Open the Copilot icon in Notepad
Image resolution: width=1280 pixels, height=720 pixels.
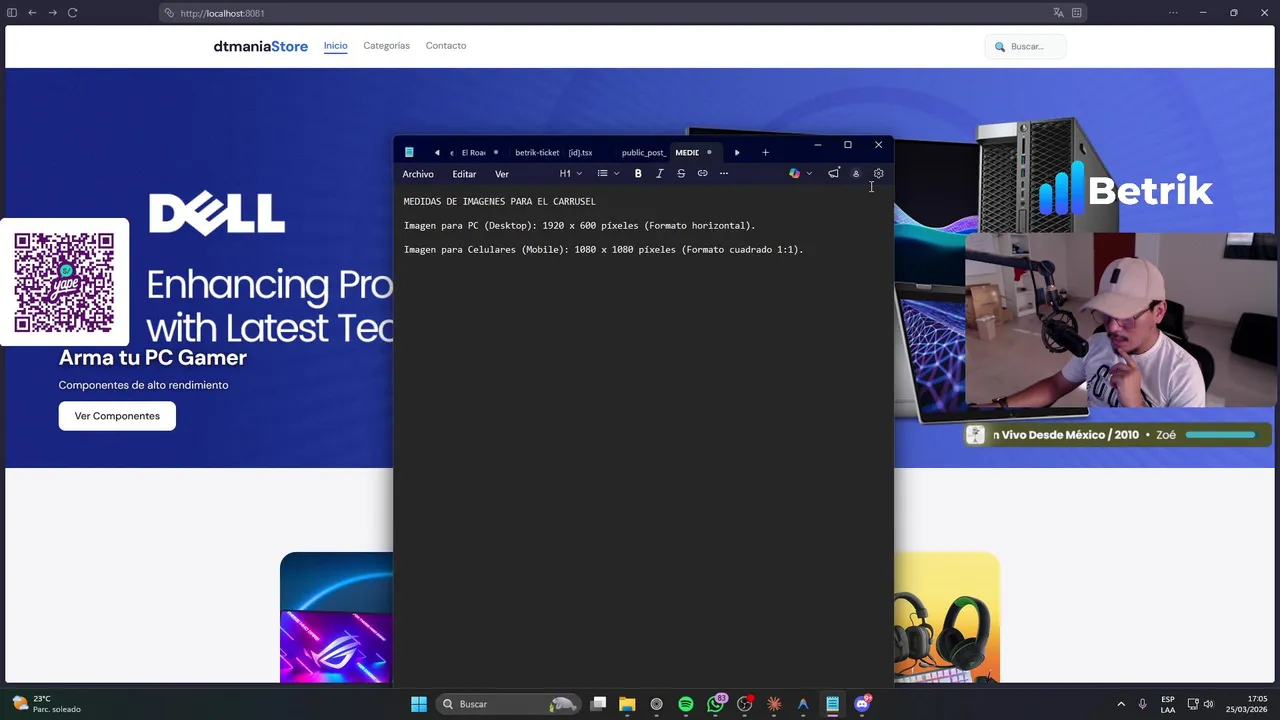click(x=794, y=174)
